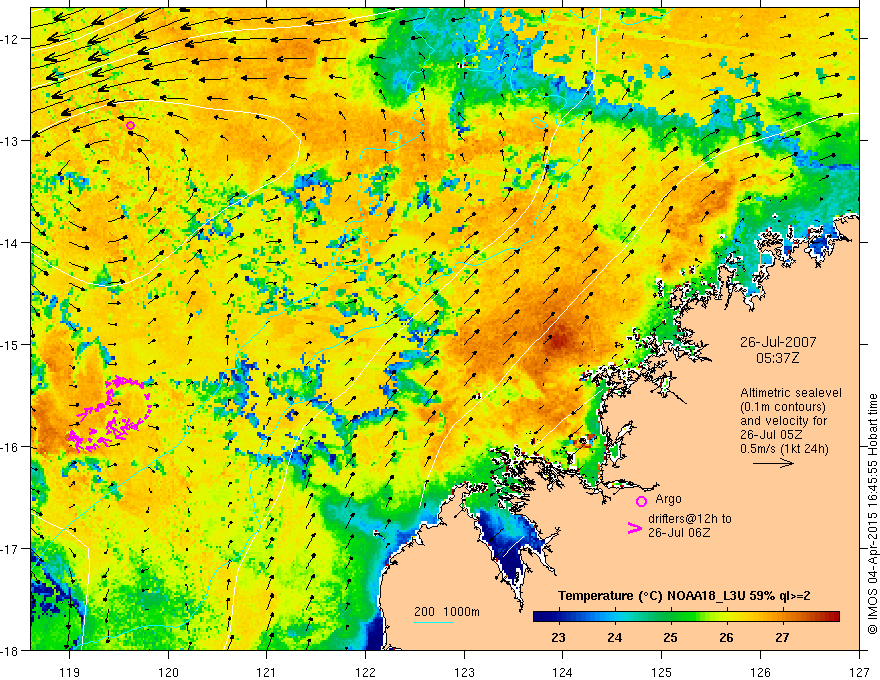Click the magenta drifter track loop

pyautogui.click(x=109, y=414)
